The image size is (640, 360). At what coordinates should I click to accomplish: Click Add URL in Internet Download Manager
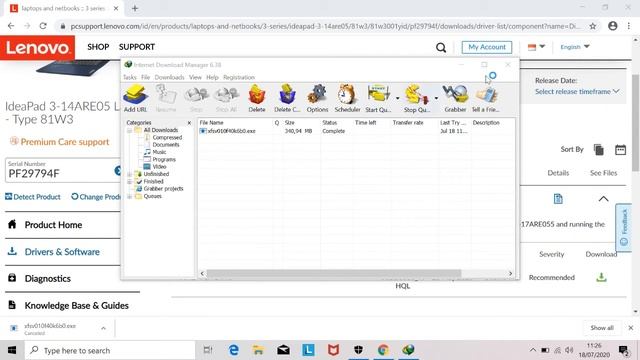tap(135, 98)
